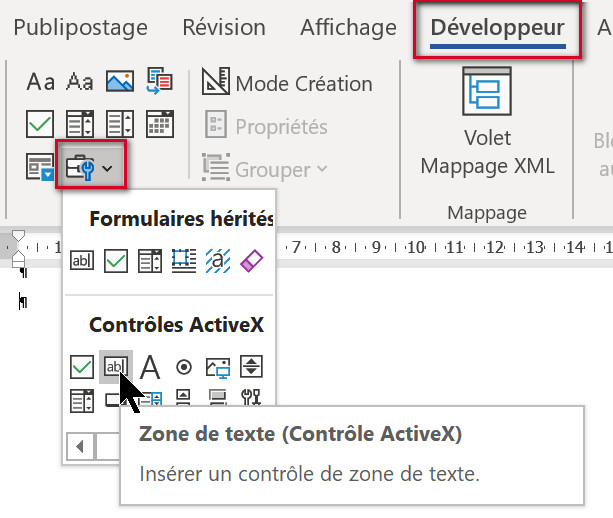Toggle legacy form field shading

[218, 261]
